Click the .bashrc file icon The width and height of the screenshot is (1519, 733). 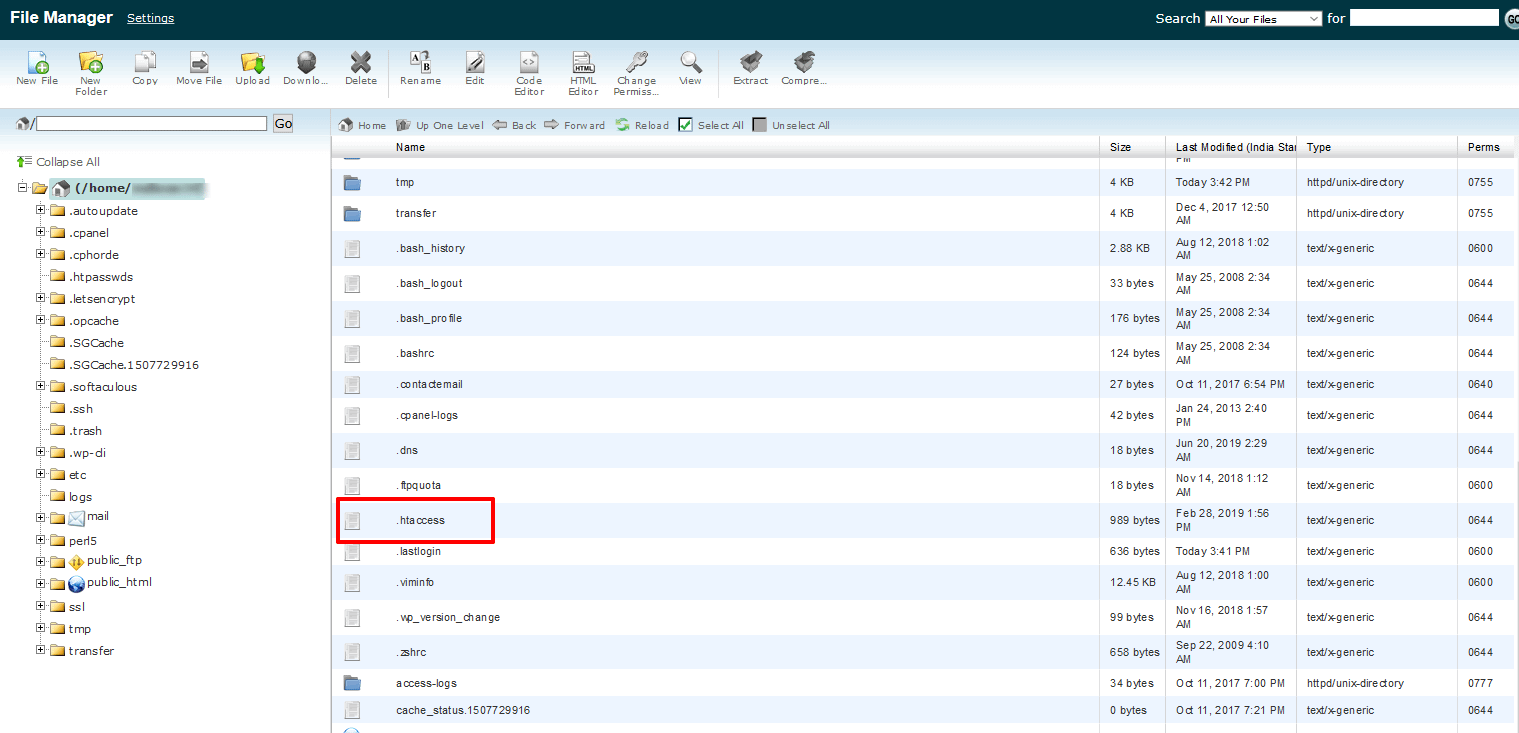tap(352, 353)
